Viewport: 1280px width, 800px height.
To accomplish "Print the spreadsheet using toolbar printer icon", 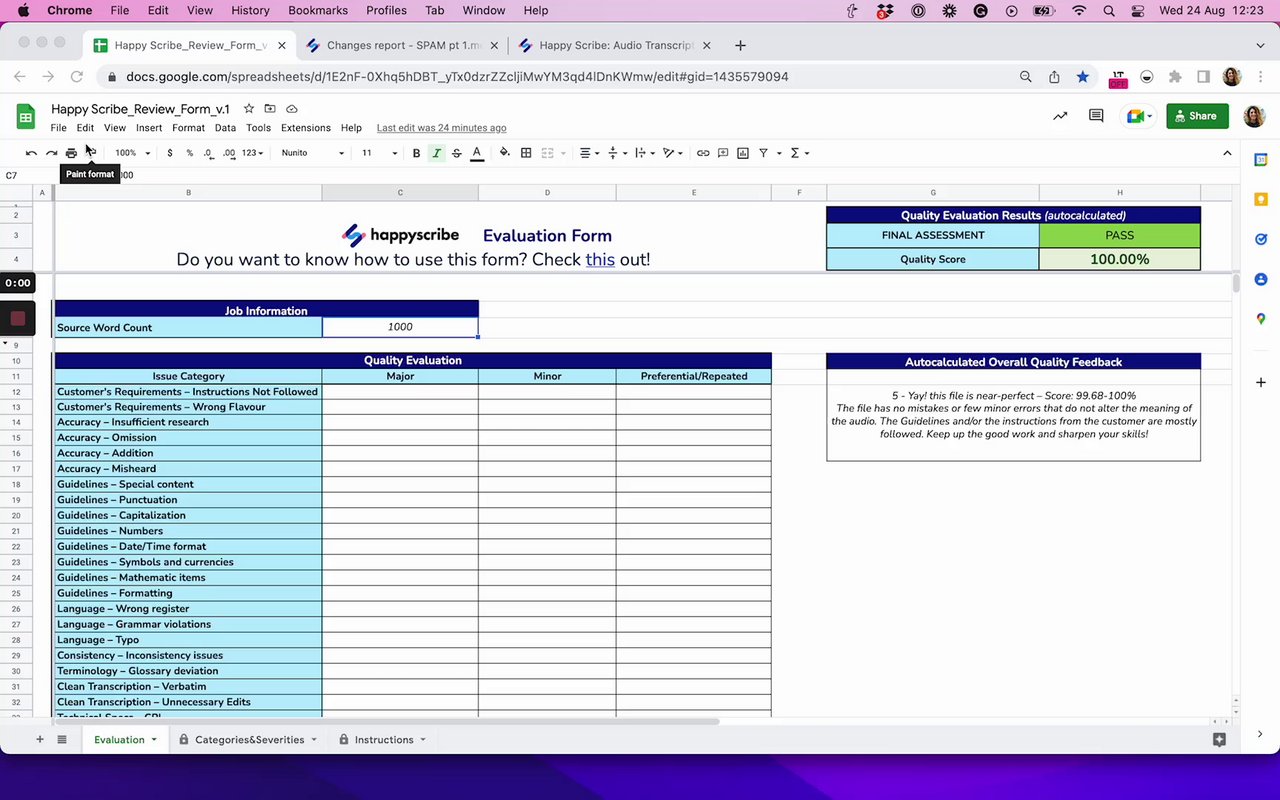I will [71, 153].
